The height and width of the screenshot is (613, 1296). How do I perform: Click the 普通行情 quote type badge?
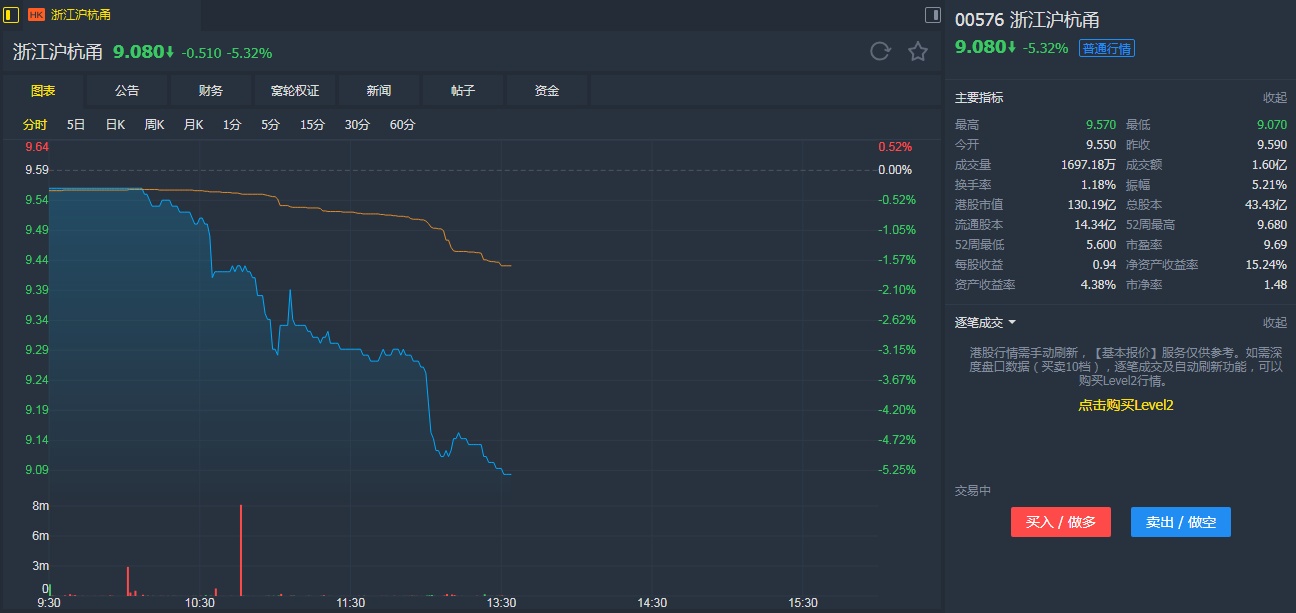point(1106,48)
